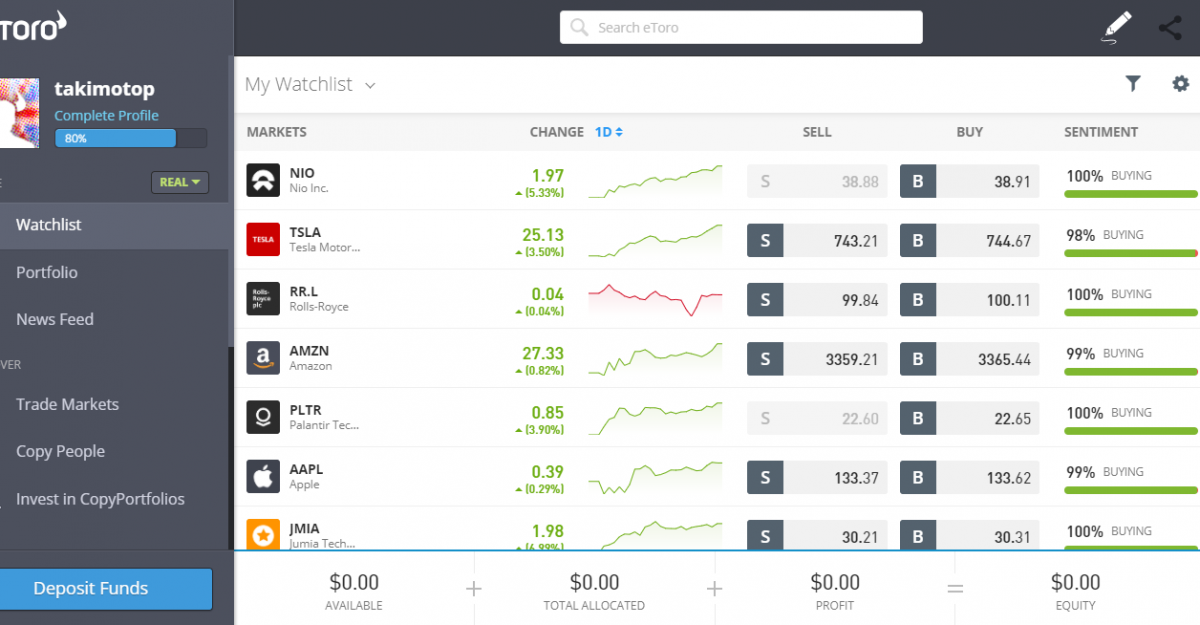Click the NIO Buy at 38.91
This screenshot has width=1200, height=625.
point(970,181)
